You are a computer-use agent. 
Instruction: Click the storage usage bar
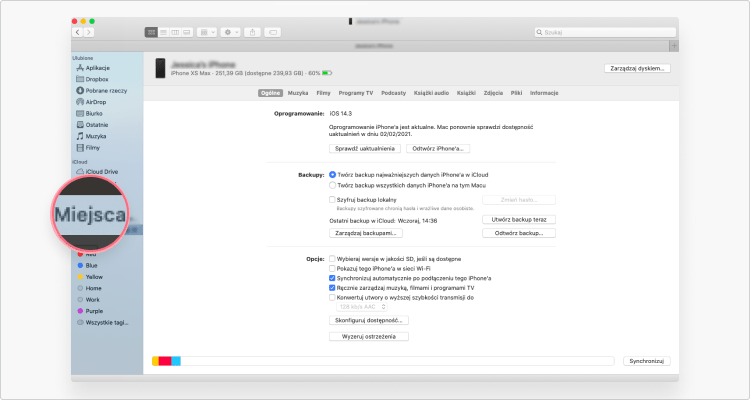point(383,361)
